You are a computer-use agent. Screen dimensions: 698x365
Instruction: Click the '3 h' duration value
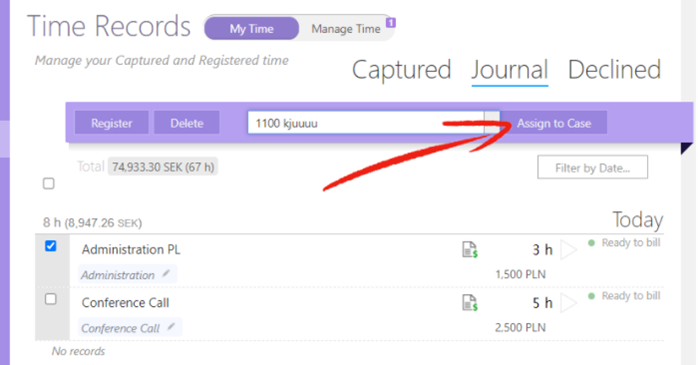click(x=542, y=250)
